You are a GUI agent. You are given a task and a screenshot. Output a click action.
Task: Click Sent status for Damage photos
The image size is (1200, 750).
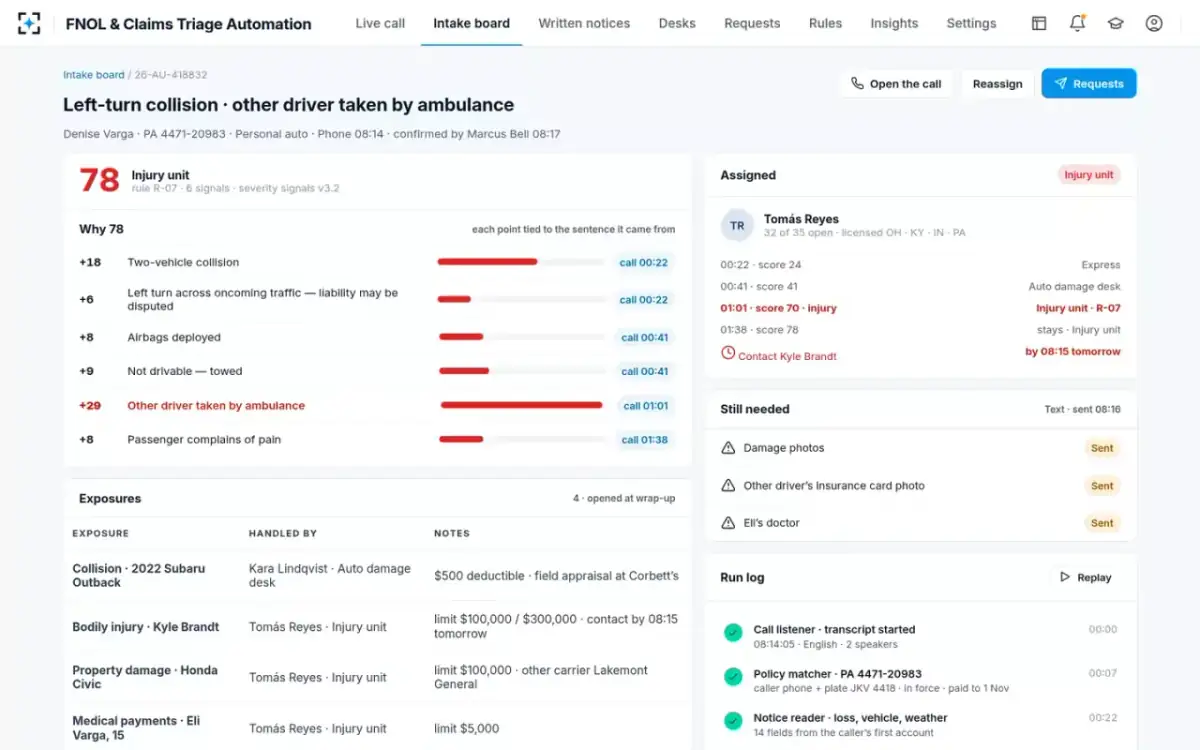coord(1102,448)
